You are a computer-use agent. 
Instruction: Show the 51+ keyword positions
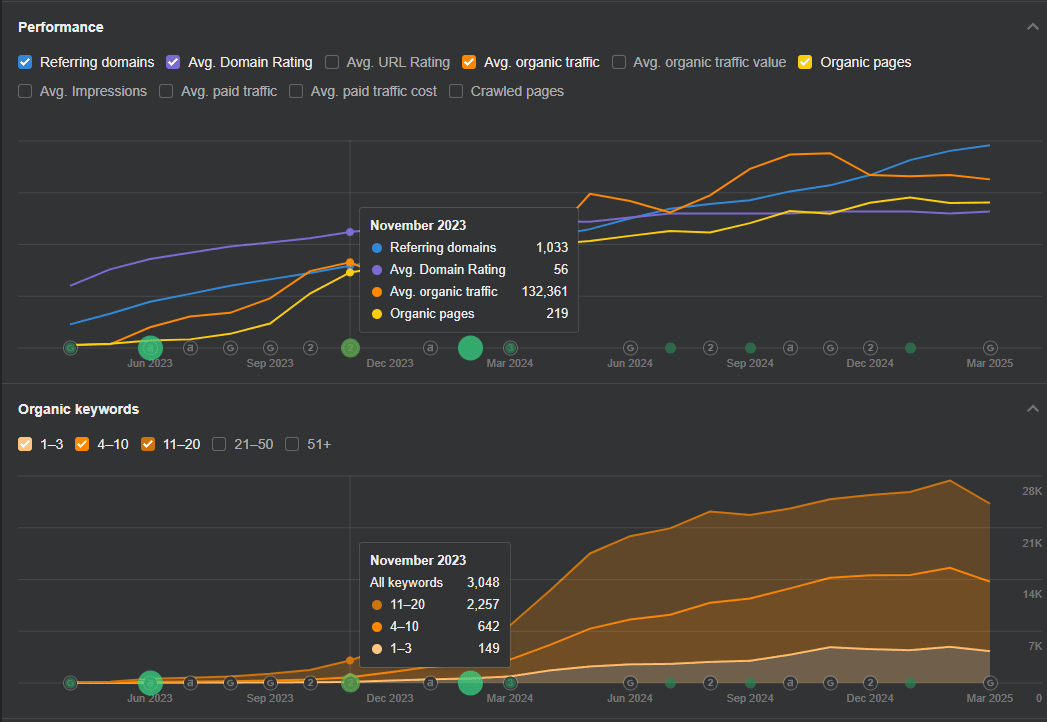(x=292, y=444)
